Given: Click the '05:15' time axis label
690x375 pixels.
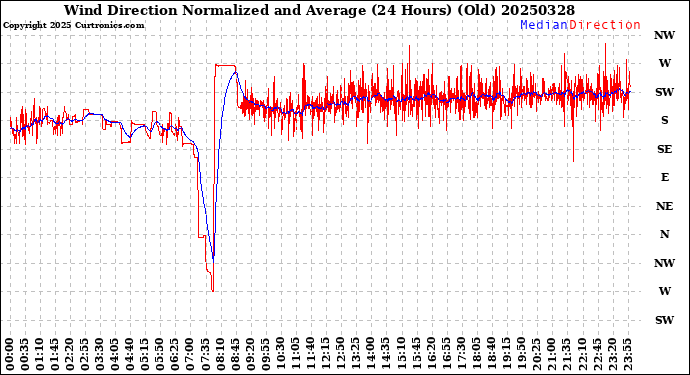Looking at the screenshot, I should 144,354.
